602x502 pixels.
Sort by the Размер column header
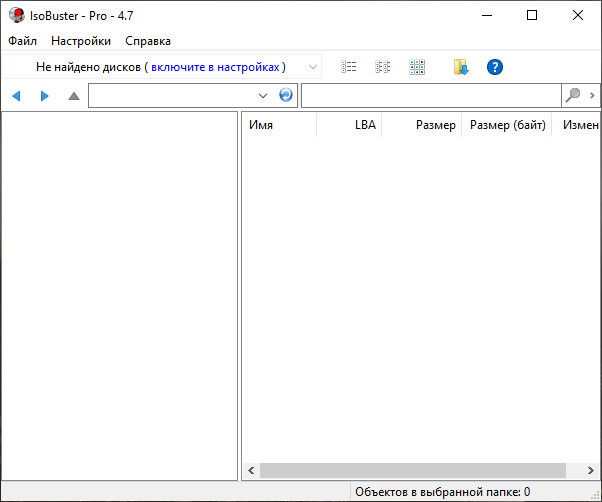coord(422,125)
